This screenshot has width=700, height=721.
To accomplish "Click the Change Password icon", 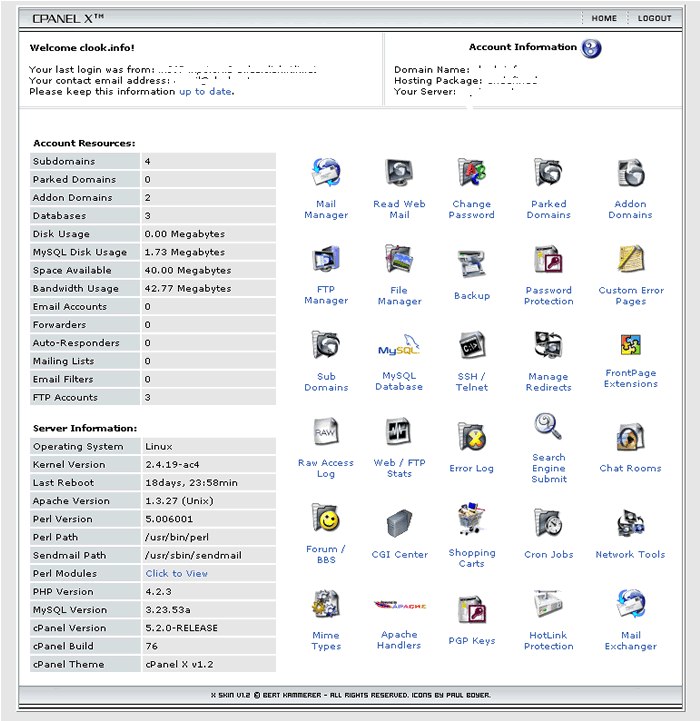I will (x=471, y=172).
